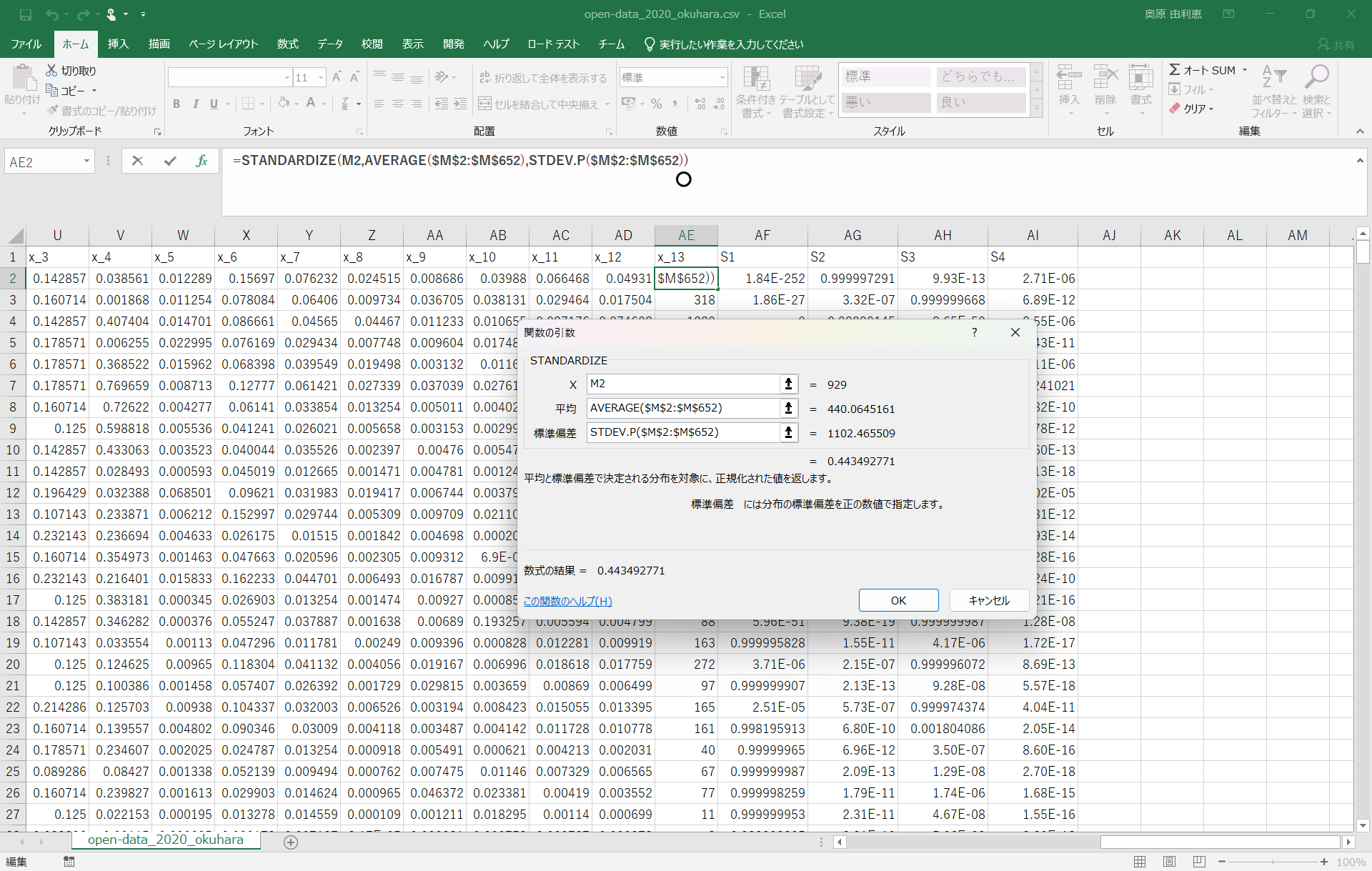Image resolution: width=1372 pixels, height=871 pixels.
Task: Click OK in the function arguments dialog
Action: 898,600
